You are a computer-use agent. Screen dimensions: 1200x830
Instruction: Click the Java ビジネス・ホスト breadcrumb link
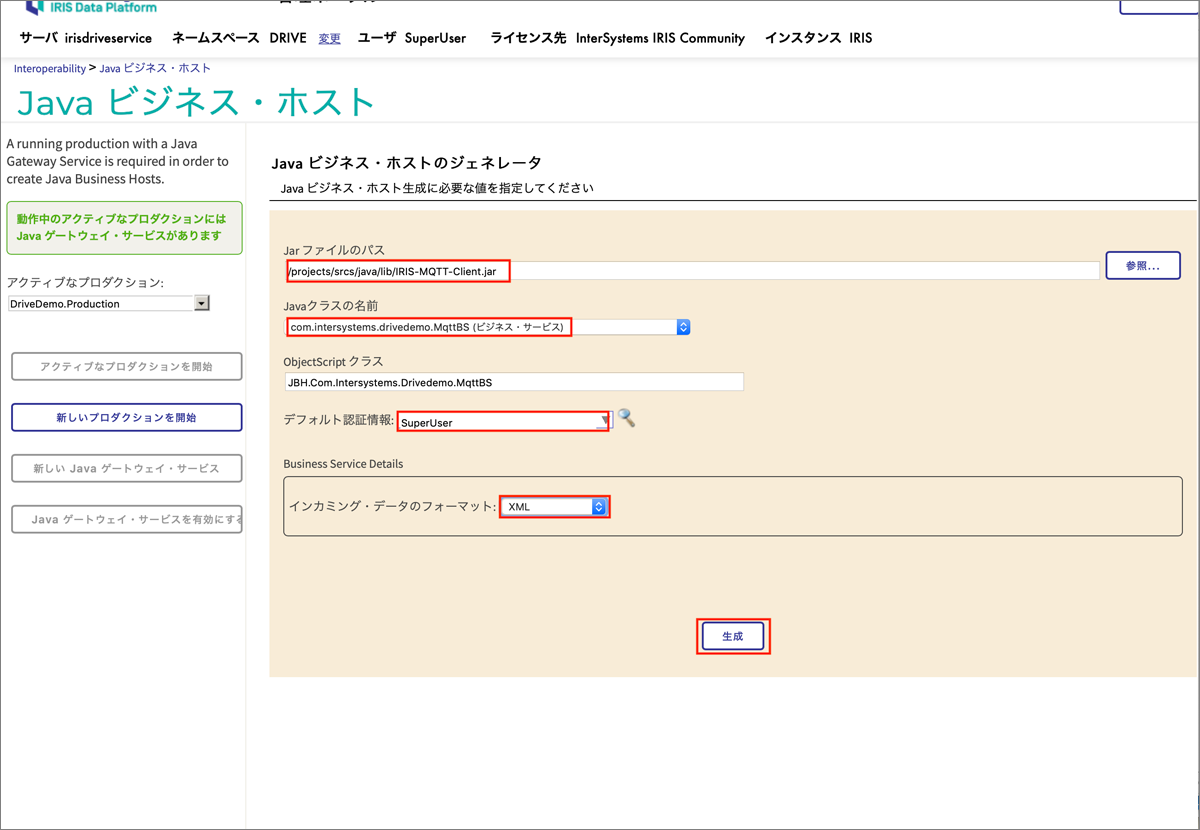[155, 68]
